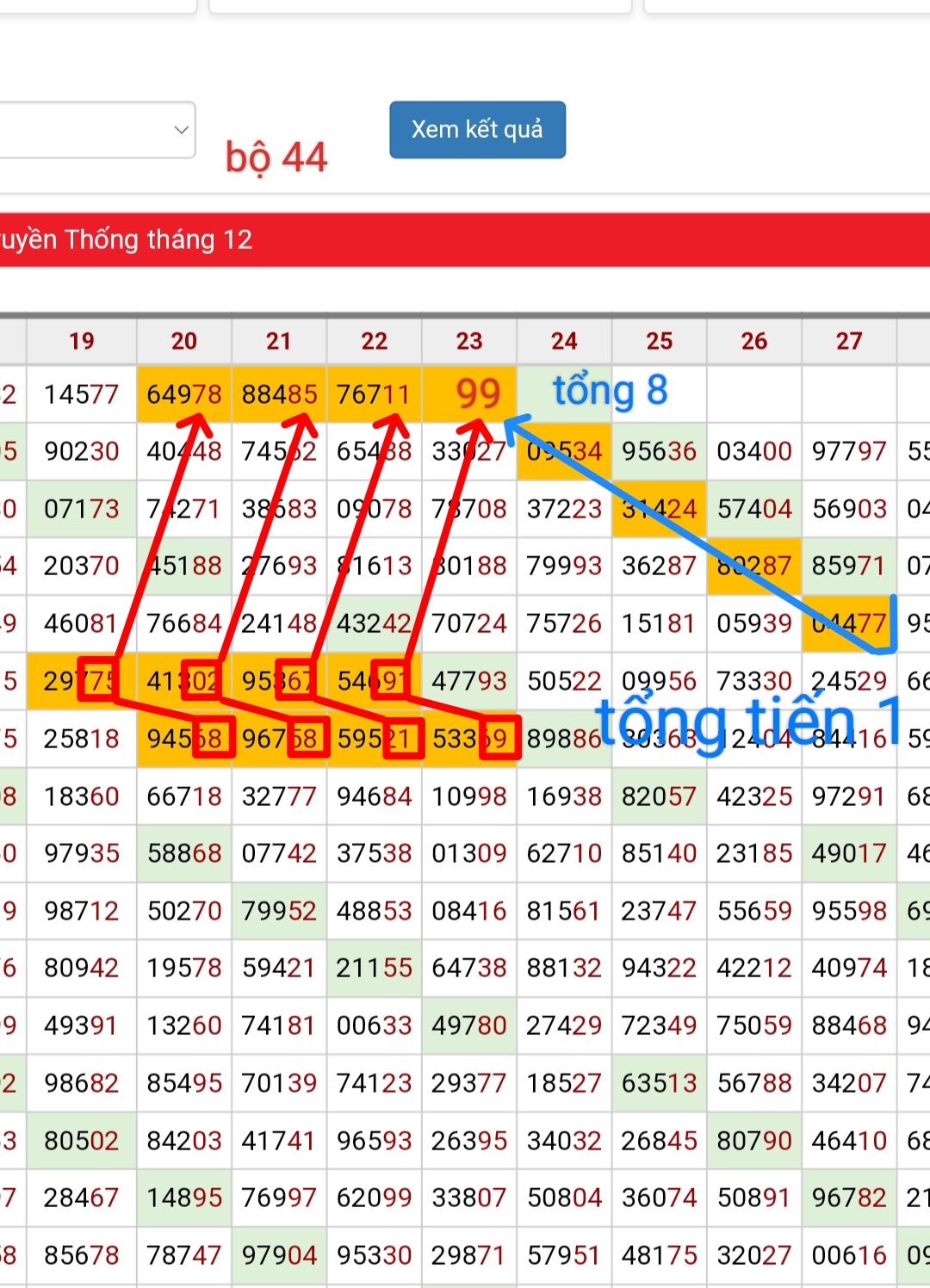The width and height of the screenshot is (930, 1288).
Task: Click cell 70724
Action: click(x=469, y=623)
